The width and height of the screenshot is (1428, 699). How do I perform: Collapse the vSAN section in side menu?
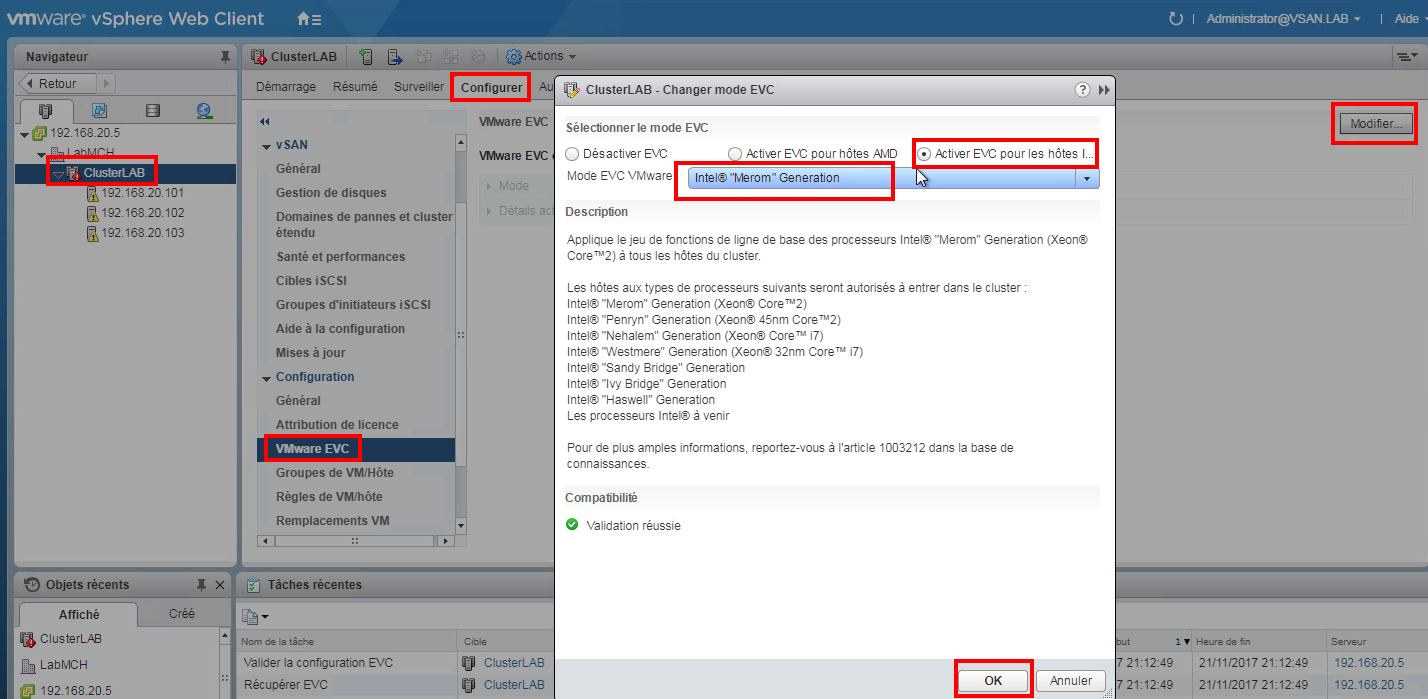[x=267, y=146]
